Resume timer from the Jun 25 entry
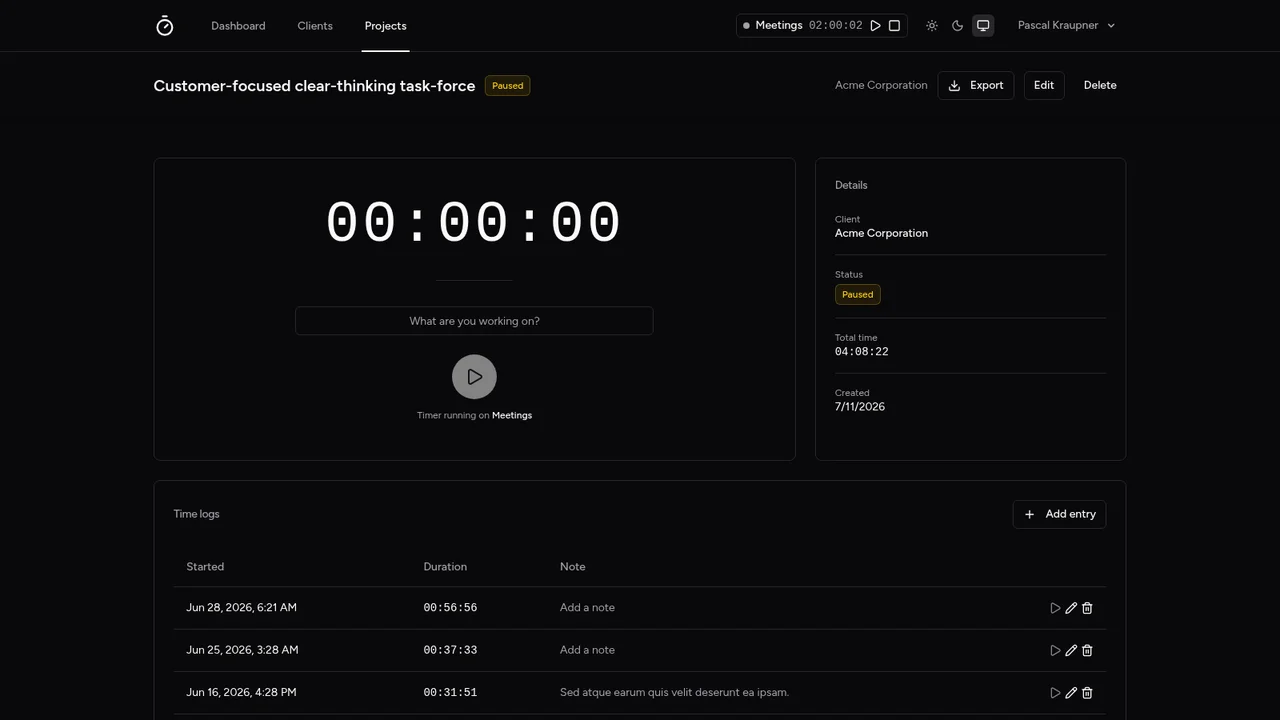This screenshot has height=720, width=1280. click(1055, 650)
